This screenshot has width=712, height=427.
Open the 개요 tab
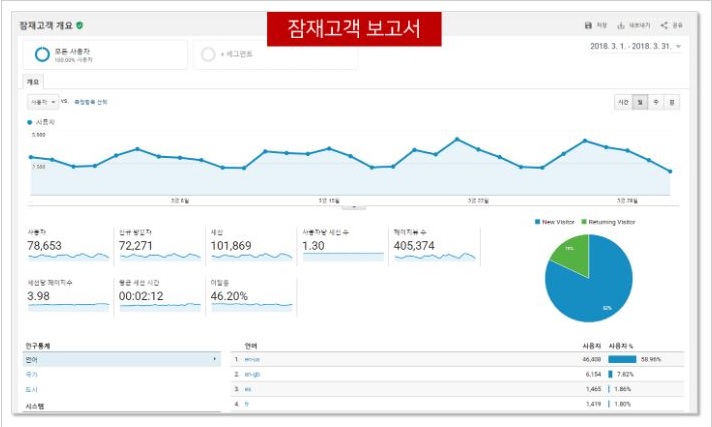pyautogui.click(x=33, y=81)
